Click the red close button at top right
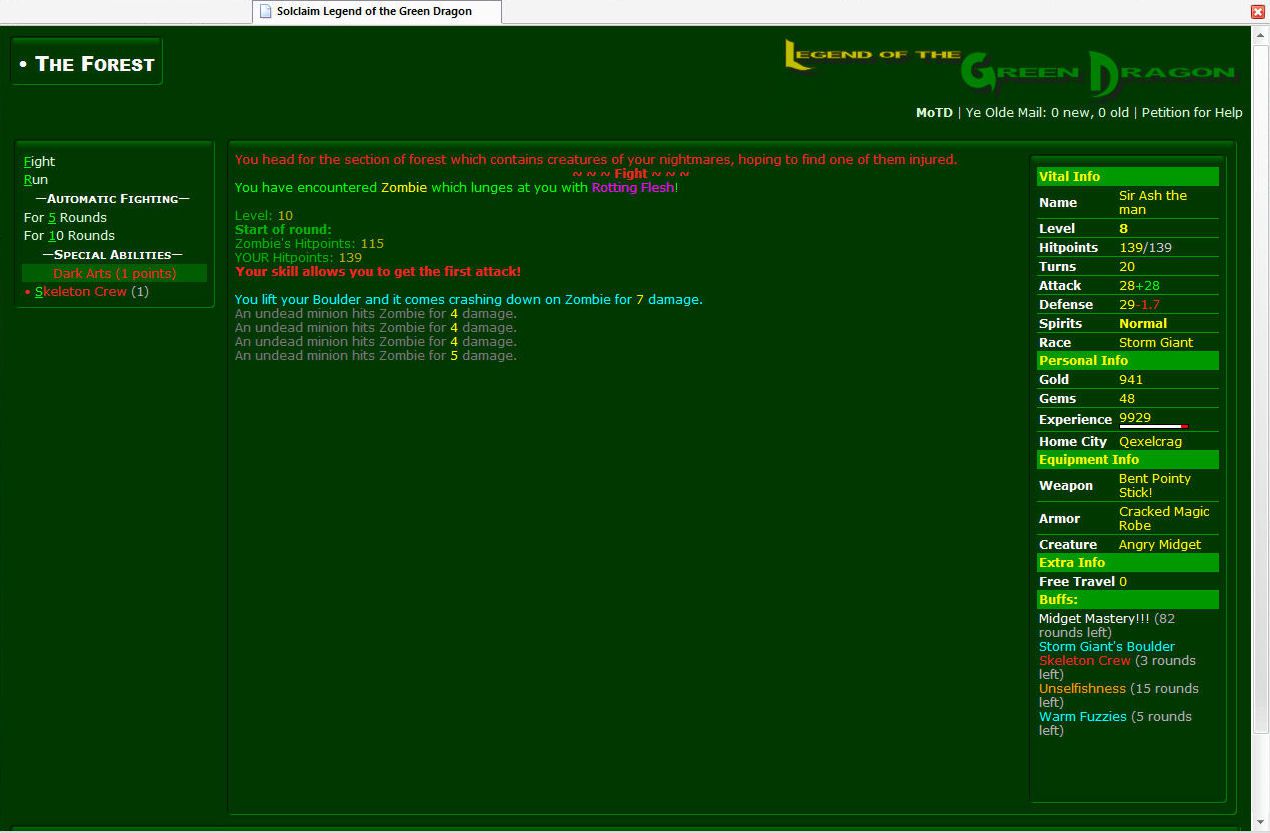 1258,11
